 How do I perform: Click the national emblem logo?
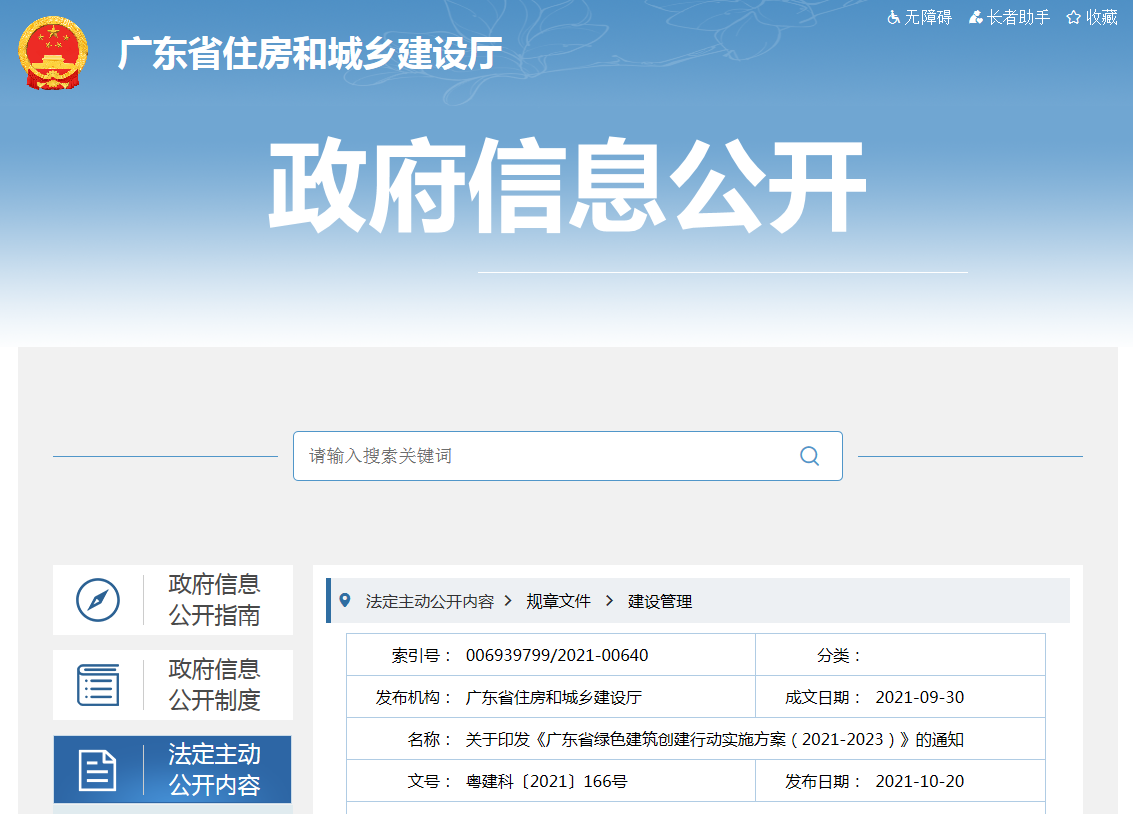(53, 53)
